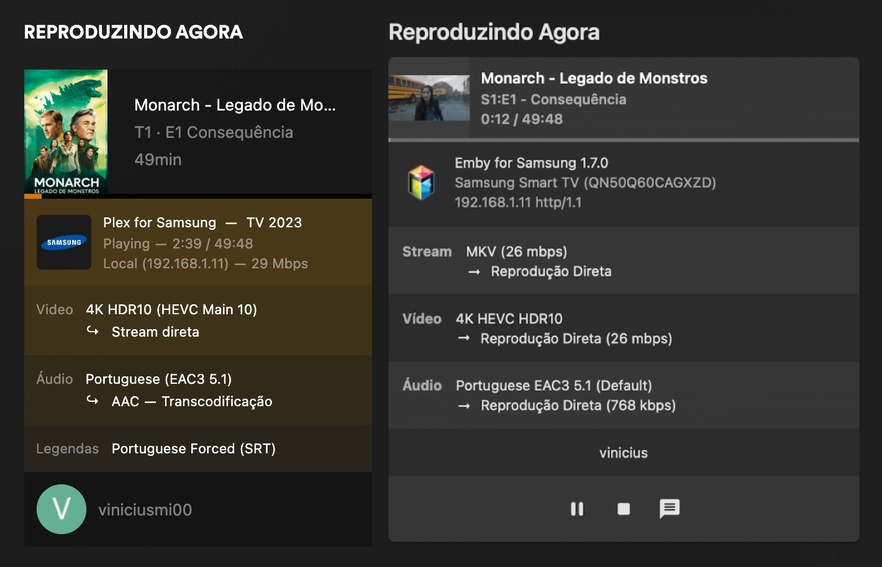Select 'AAC — Transcodificação' audio line
Viewport: 882px width, 567px height.
[x=192, y=402]
